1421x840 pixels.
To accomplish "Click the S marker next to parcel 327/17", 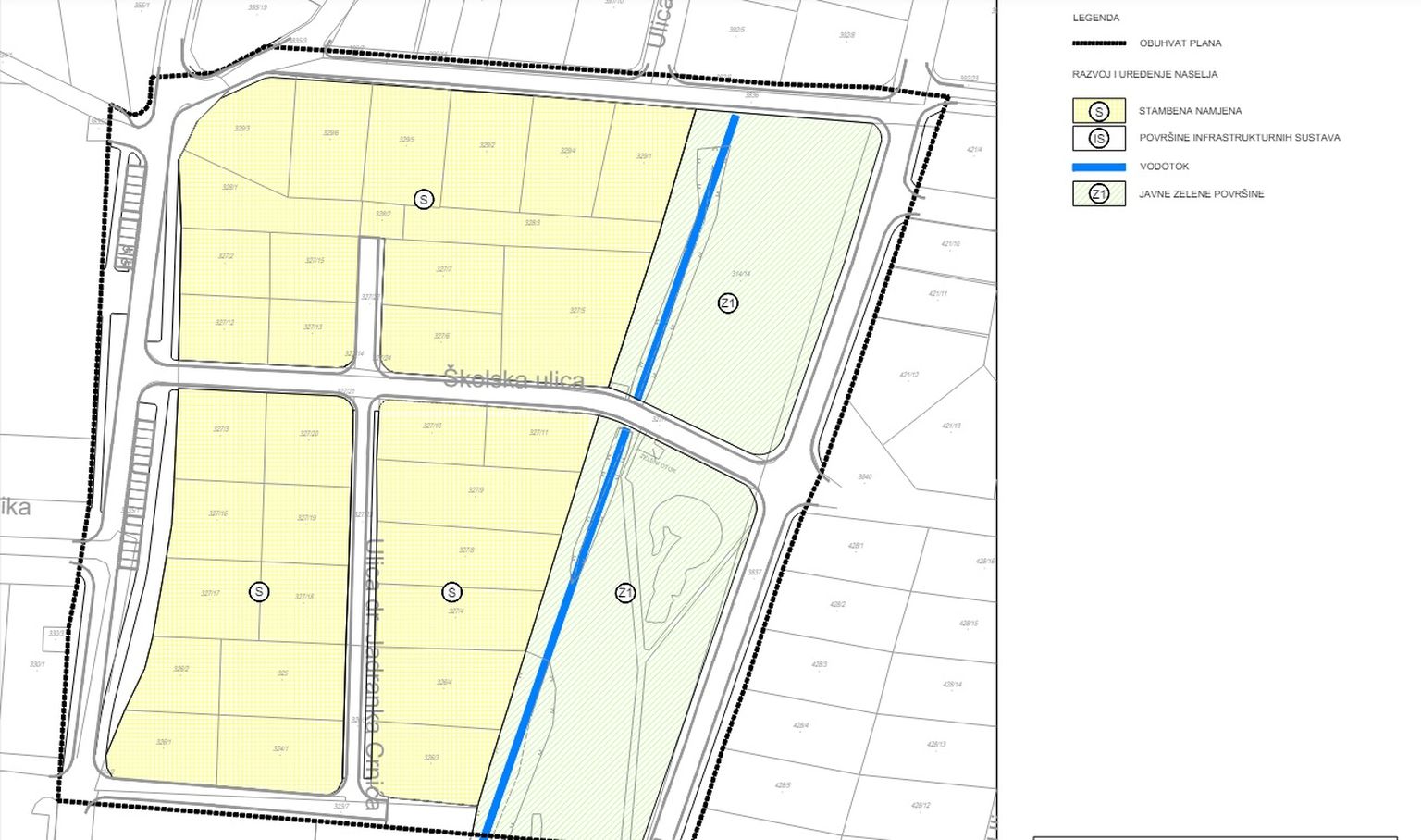I will (259, 592).
